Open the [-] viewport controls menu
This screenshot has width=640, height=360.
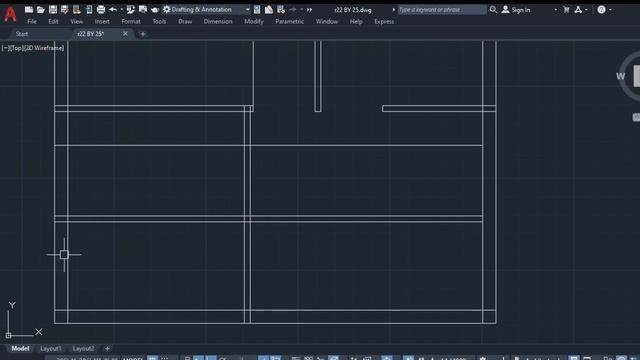(x=5, y=48)
